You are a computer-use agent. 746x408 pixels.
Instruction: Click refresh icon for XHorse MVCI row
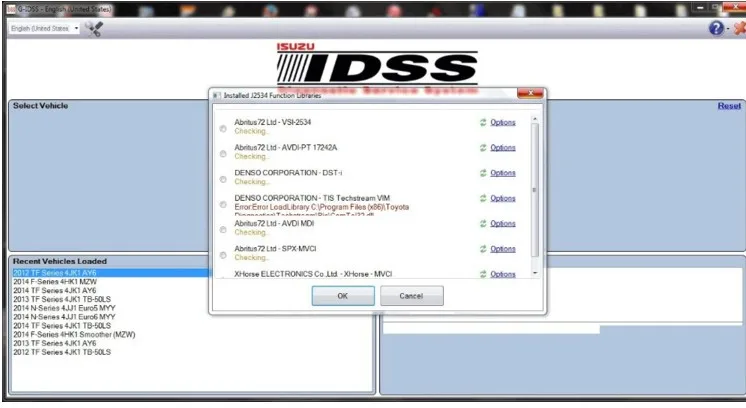click(483, 274)
